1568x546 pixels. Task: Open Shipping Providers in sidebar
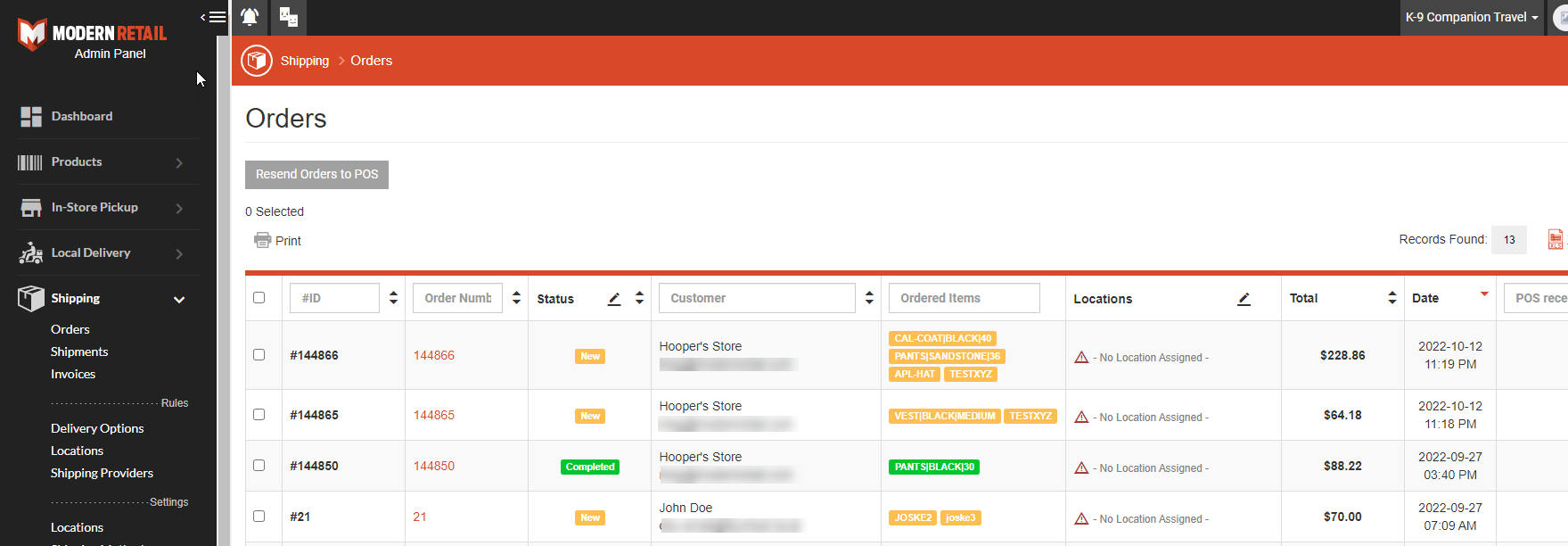[102, 473]
